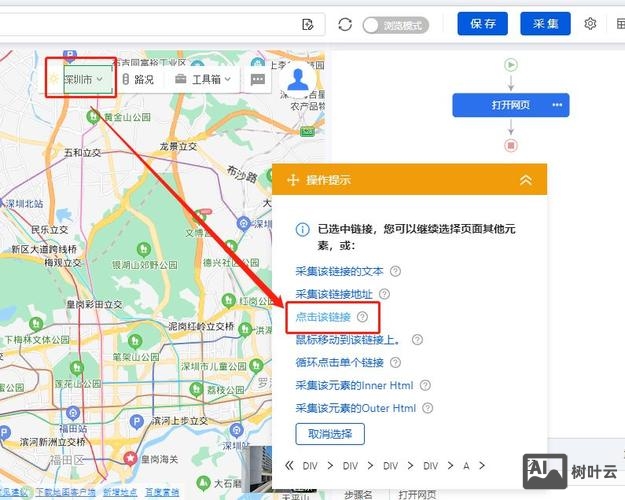Choose 采集该元素的Outer Html option
The width and height of the screenshot is (625, 500).
pyautogui.click(x=356, y=408)
